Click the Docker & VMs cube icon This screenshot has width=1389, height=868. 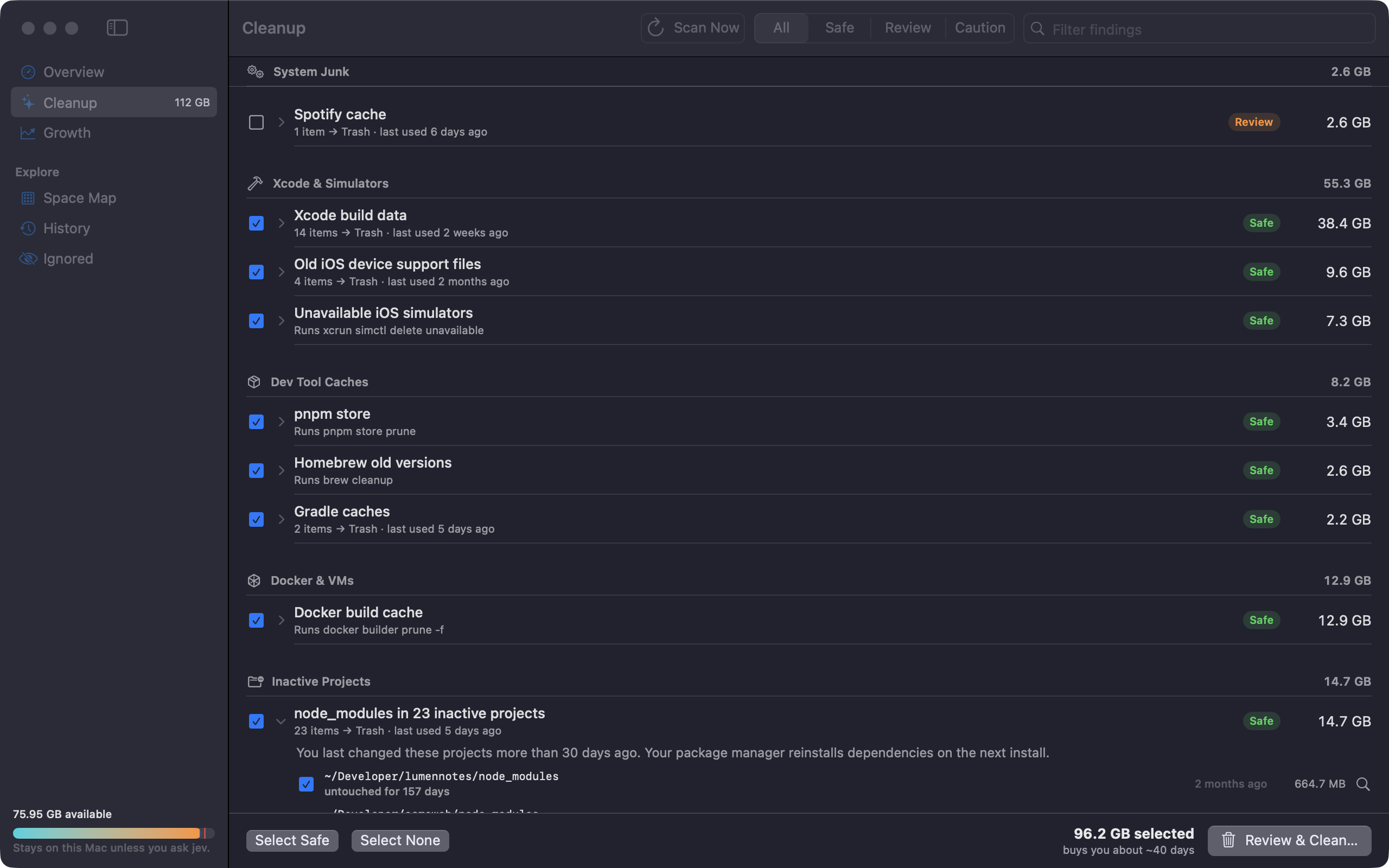[254, 581]
